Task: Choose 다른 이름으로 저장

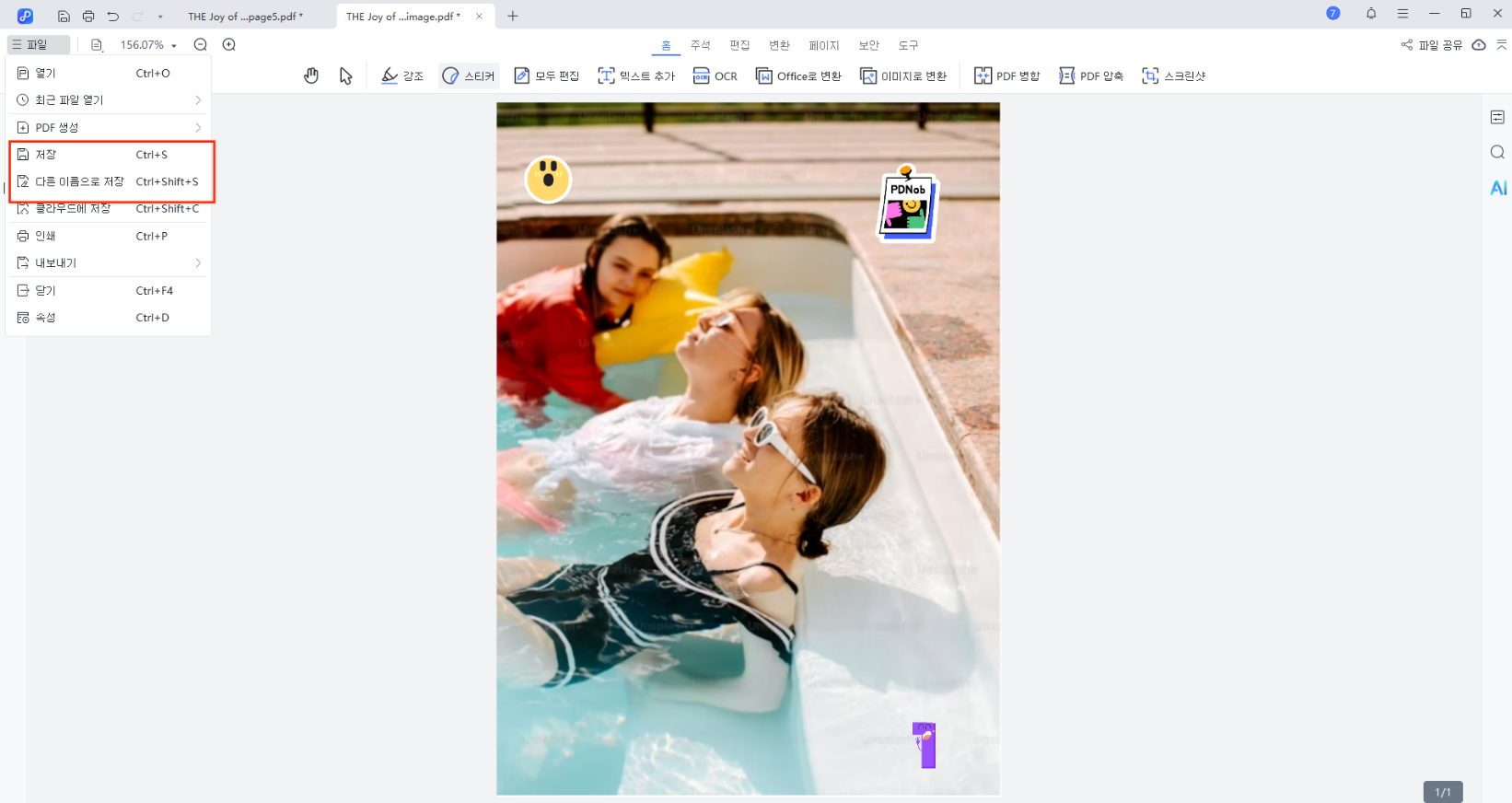Action: [x=109, y=181]
